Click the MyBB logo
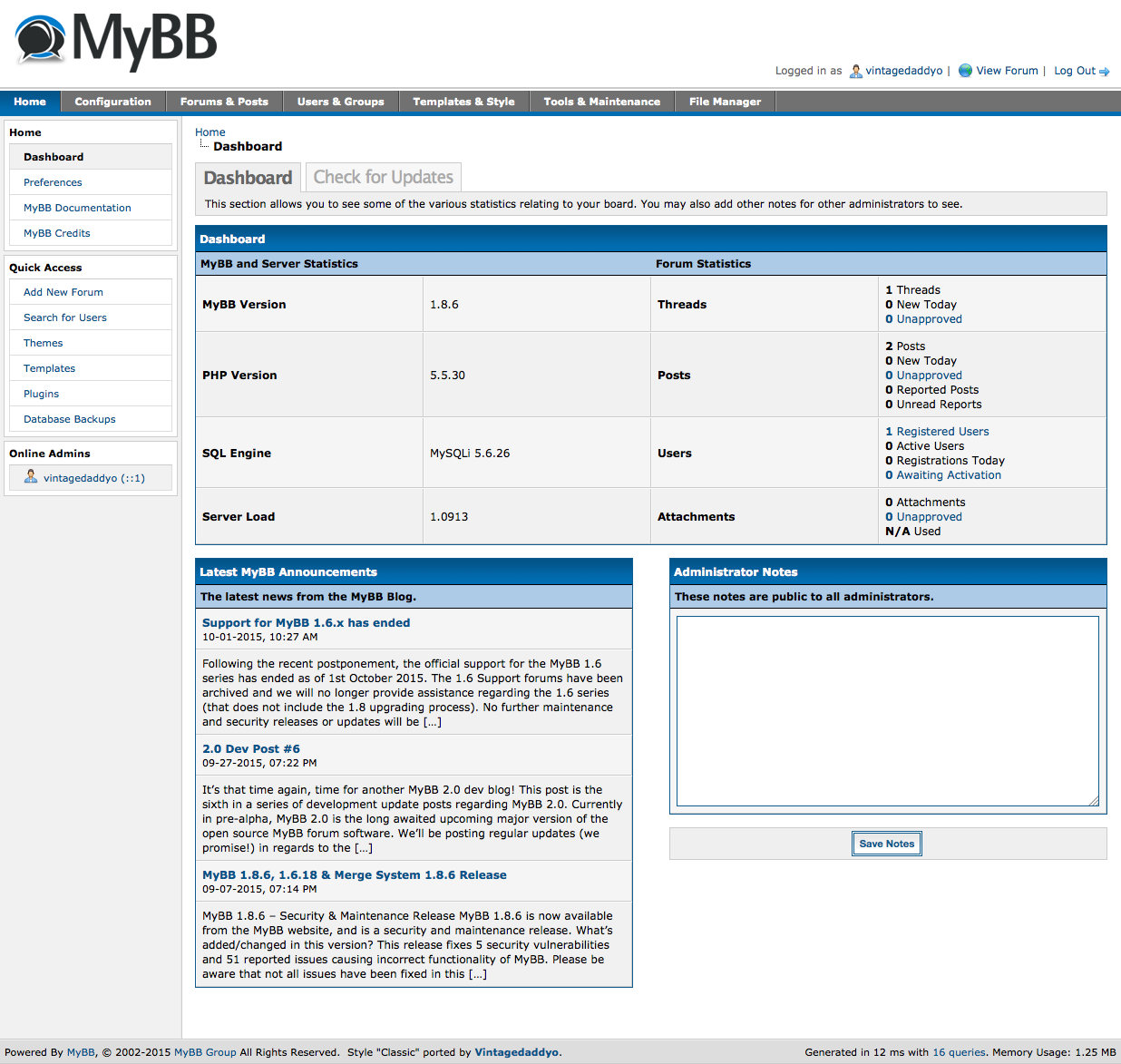The image size is (1121, 1064). tap(116, 42)
